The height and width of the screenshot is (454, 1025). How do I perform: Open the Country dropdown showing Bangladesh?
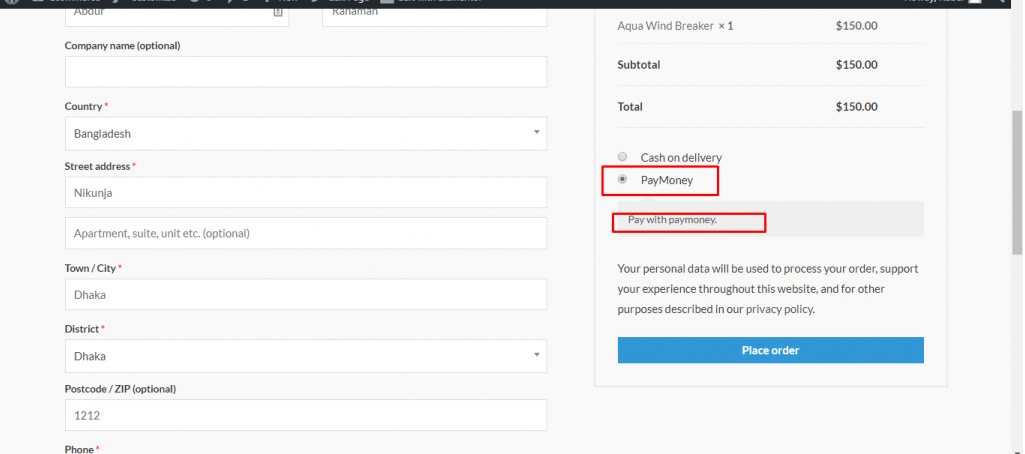[305, 133]
